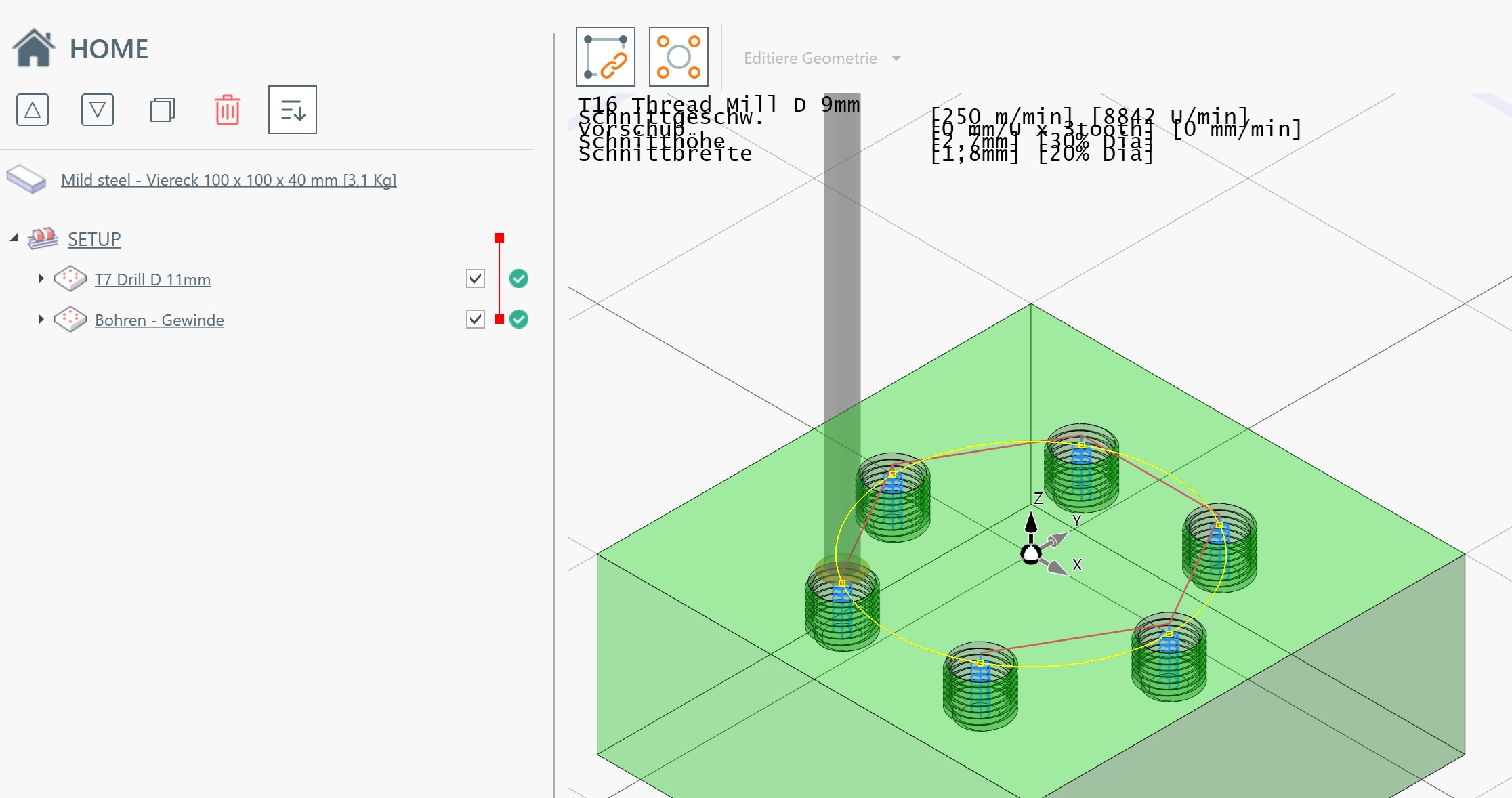Viewport: 1512px width, 798px height.
Task: Open the HOME label
Action: pos(109,49)
